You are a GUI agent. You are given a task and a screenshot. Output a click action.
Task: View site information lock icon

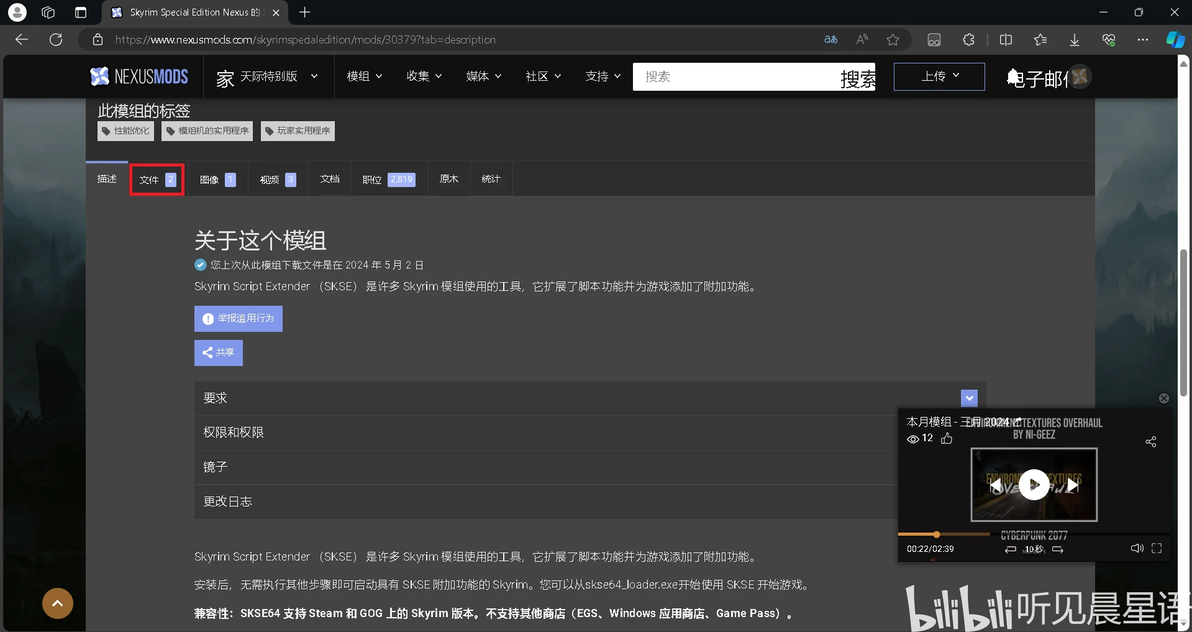click(97, 40)
